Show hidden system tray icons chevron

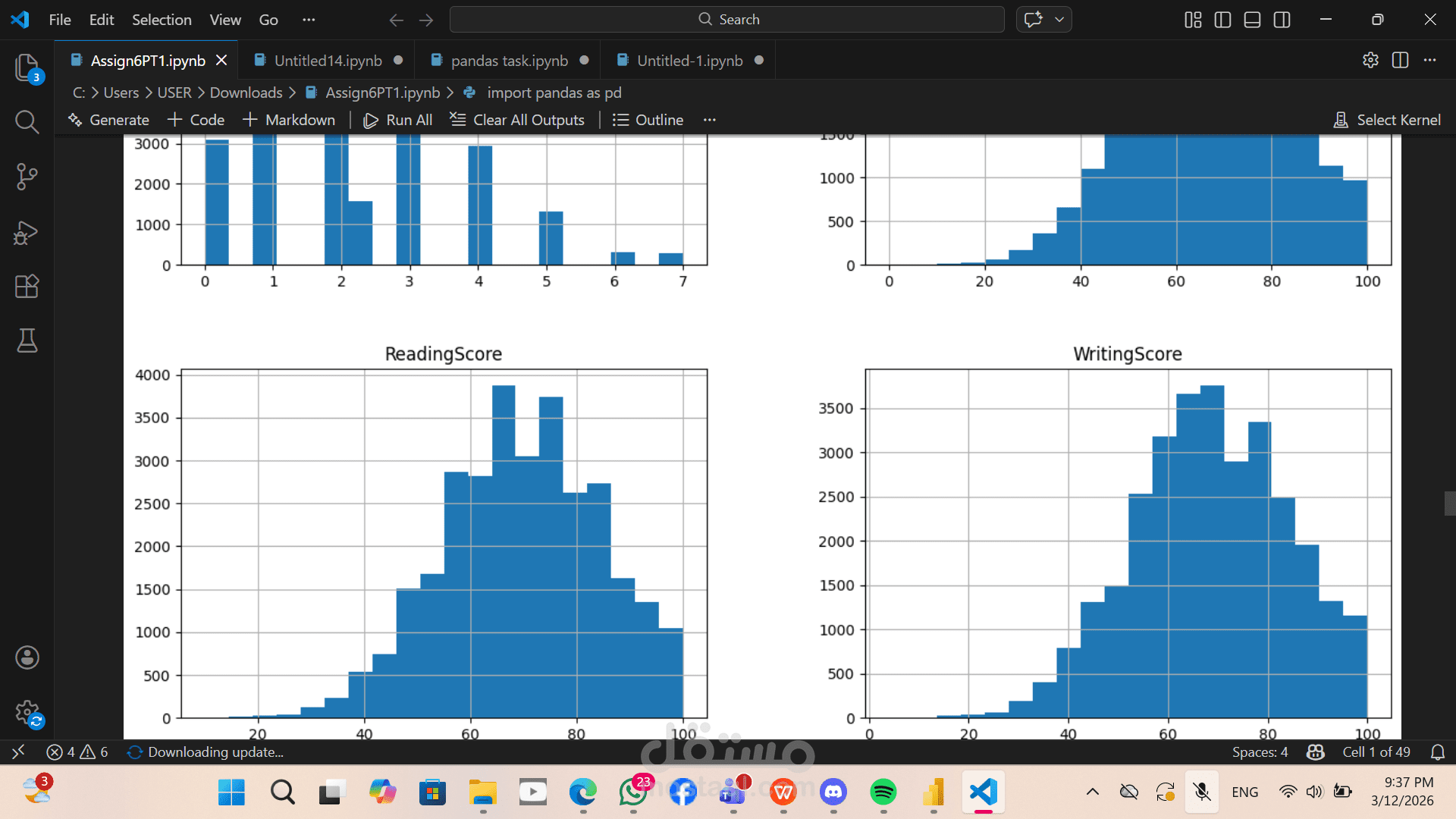point(1092,792)
